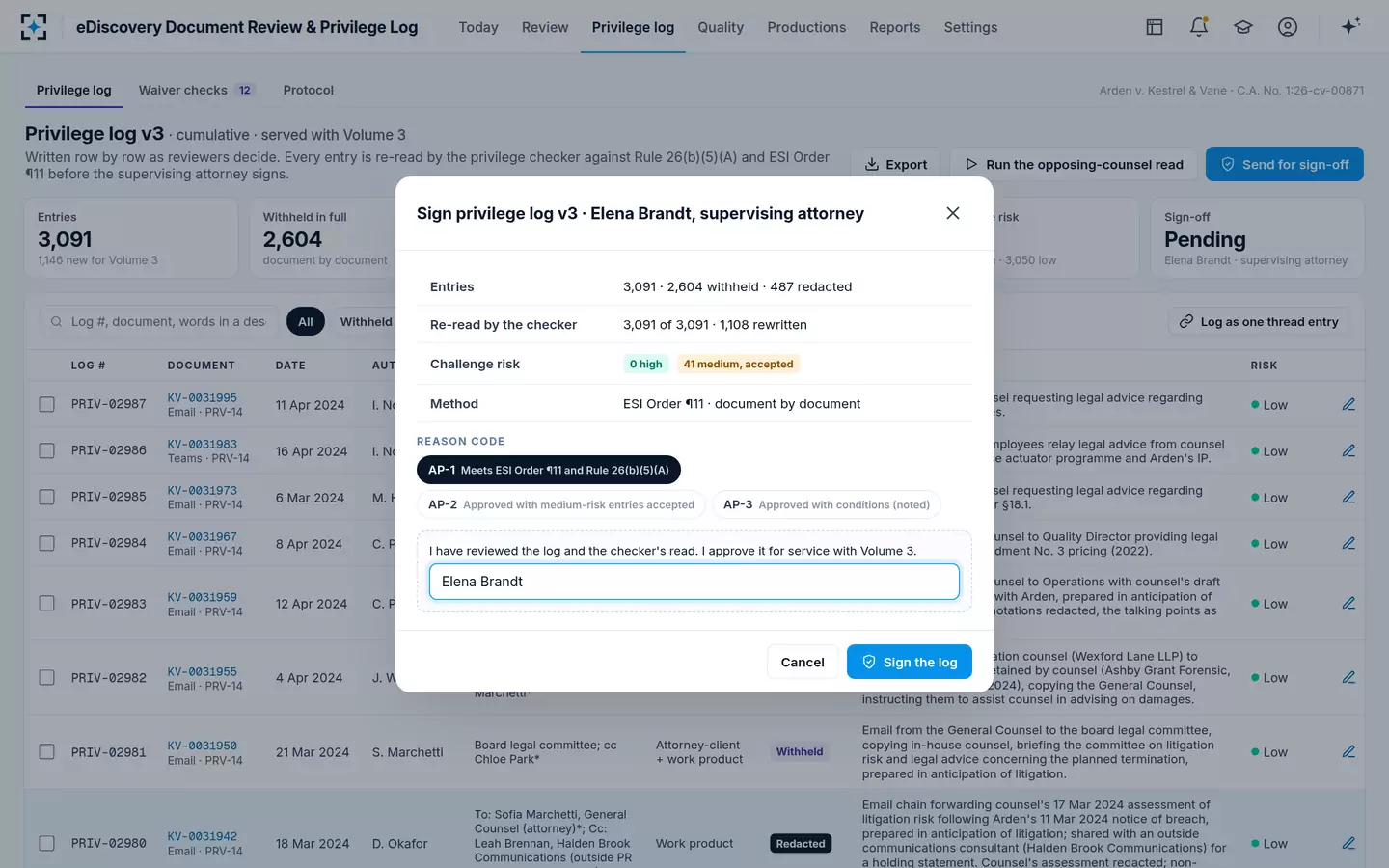Focus the log search field

coord(158,321)
